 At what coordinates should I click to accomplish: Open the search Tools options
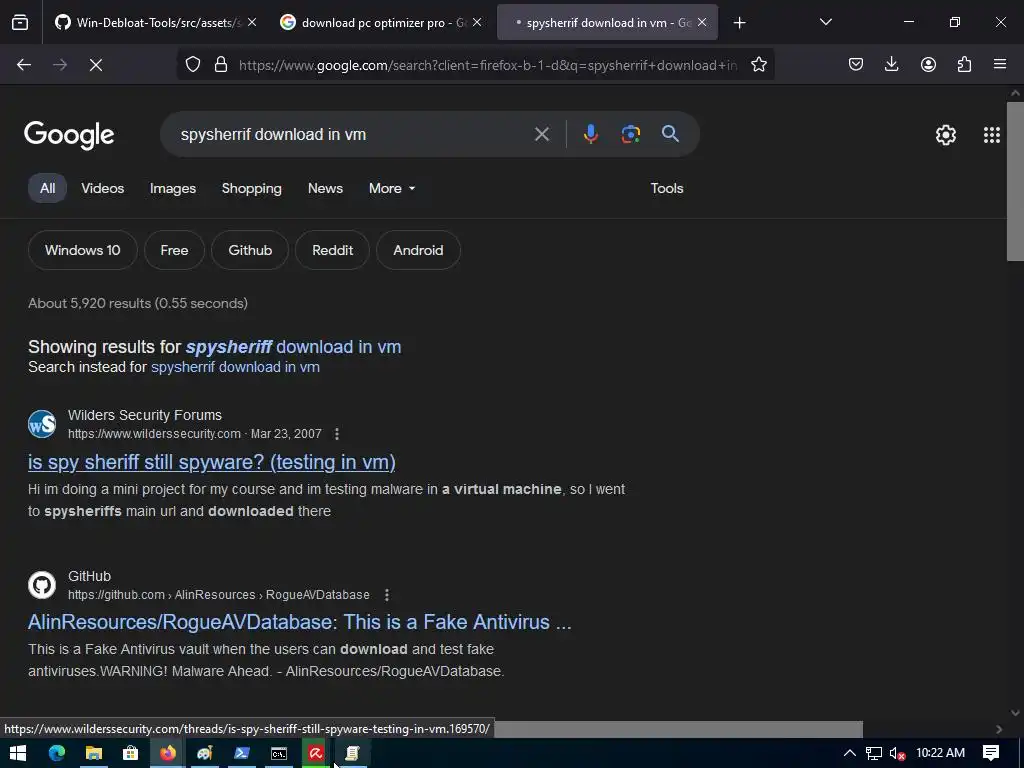(x=667, y=188)
